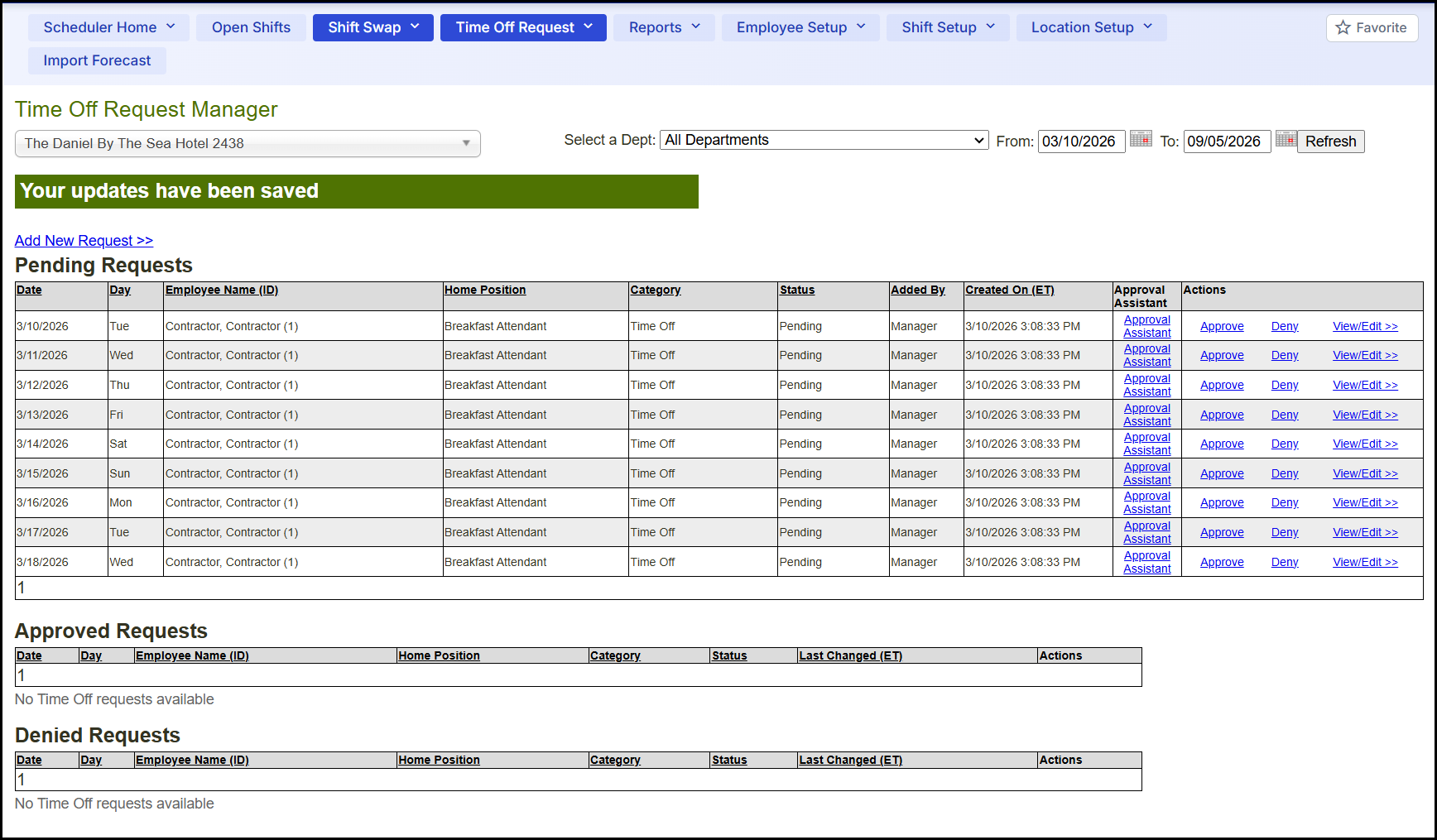
Task: Deny the 3/12/2026 time off request
Action: 1284,386
